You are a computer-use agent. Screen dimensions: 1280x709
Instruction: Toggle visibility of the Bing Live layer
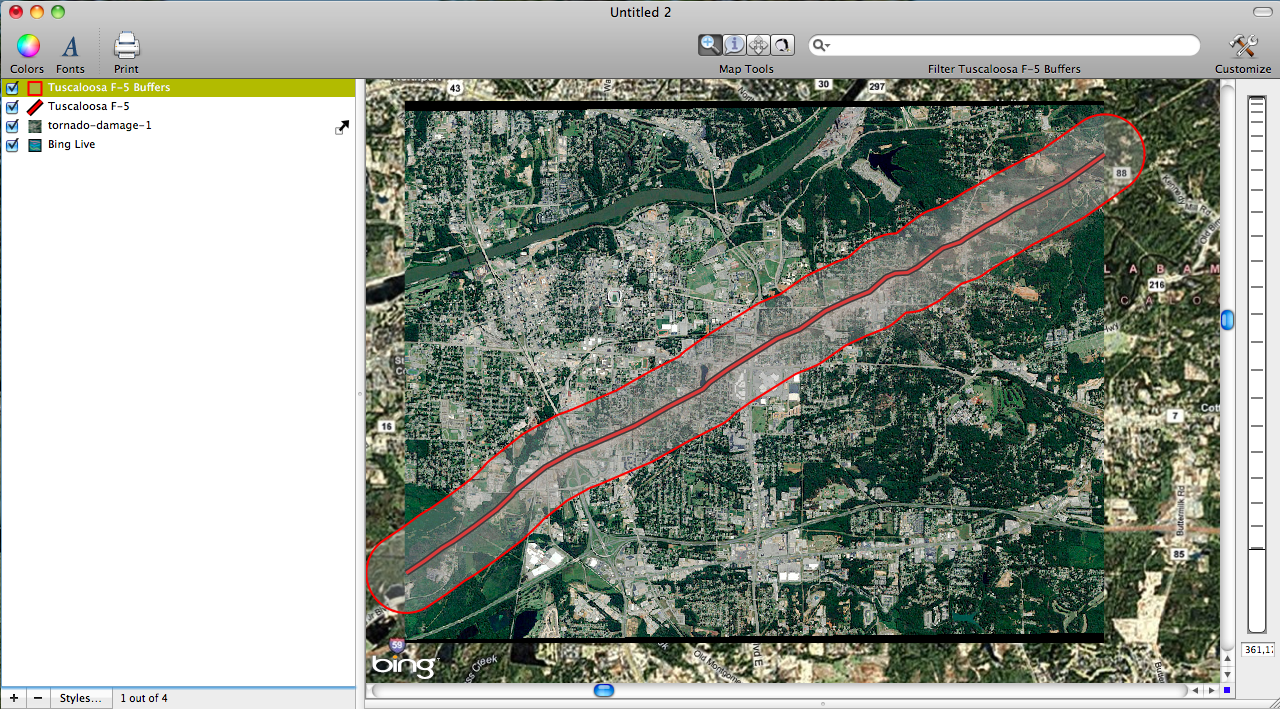(12, 145)
